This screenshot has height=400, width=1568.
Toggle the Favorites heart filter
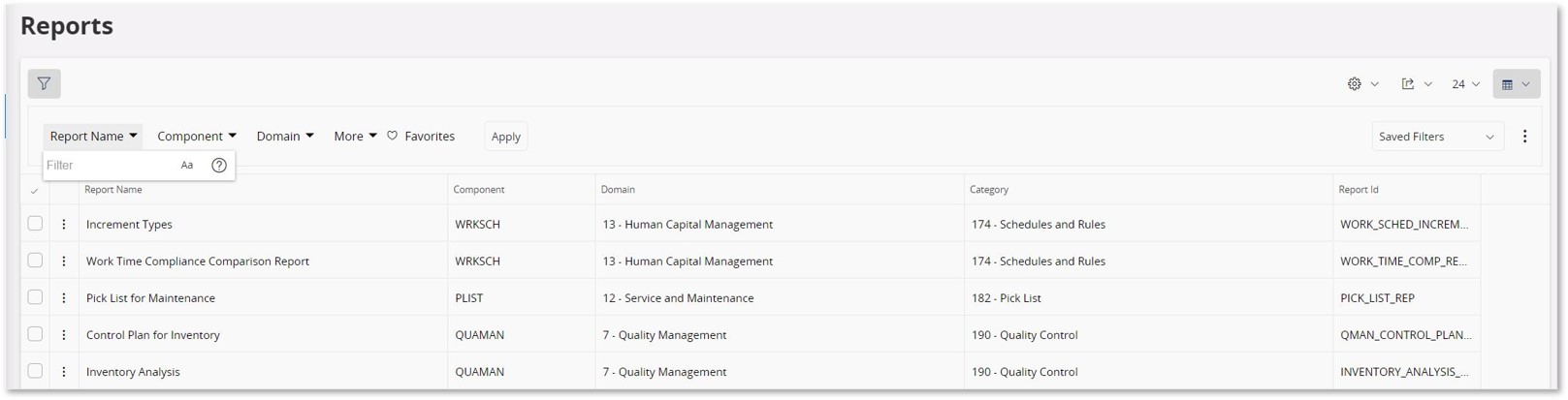click(421, 137)
